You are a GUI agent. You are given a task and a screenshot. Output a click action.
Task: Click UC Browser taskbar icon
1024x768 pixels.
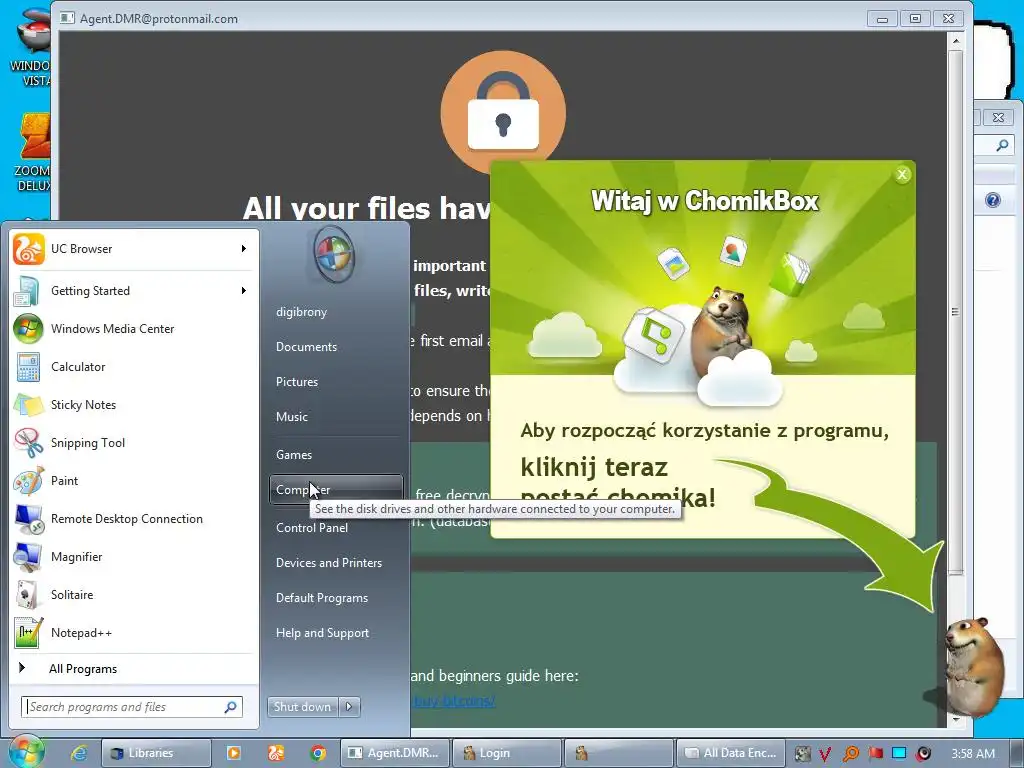point(276,753)
